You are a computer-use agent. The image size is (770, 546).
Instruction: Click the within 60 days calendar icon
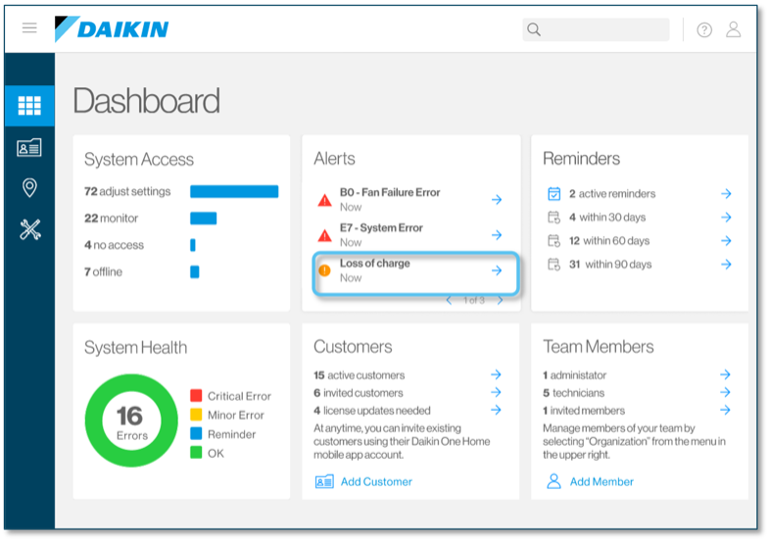point(554,241)
